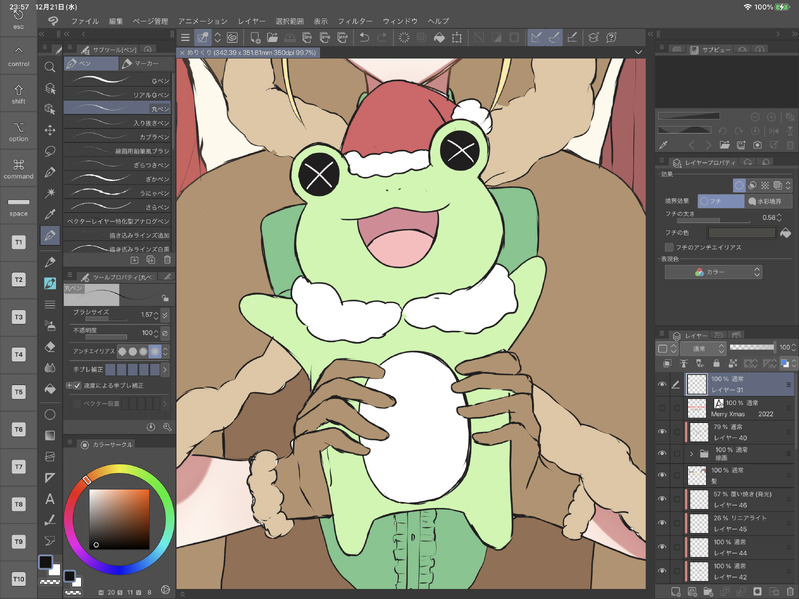
Task: Switch to the マーカー sub tool tab
Action: point(145,64)
